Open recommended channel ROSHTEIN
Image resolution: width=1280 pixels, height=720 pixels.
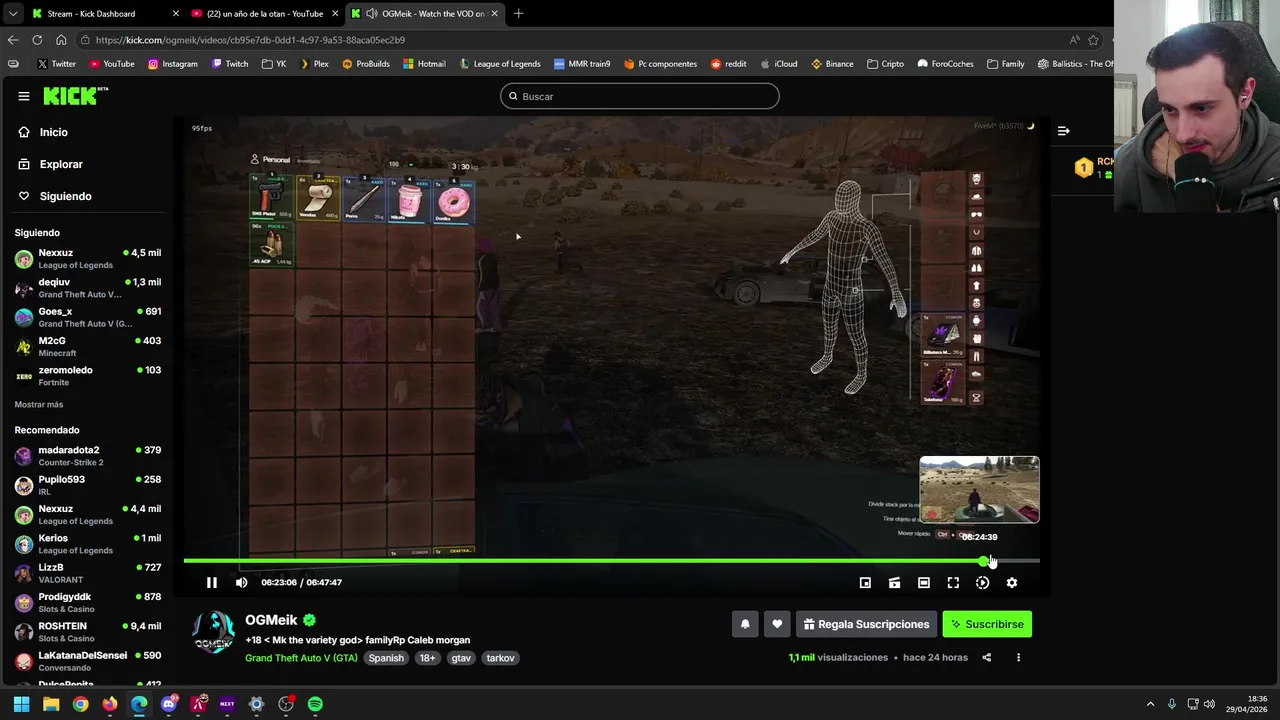pyautogui.click(x=88, y=632)
